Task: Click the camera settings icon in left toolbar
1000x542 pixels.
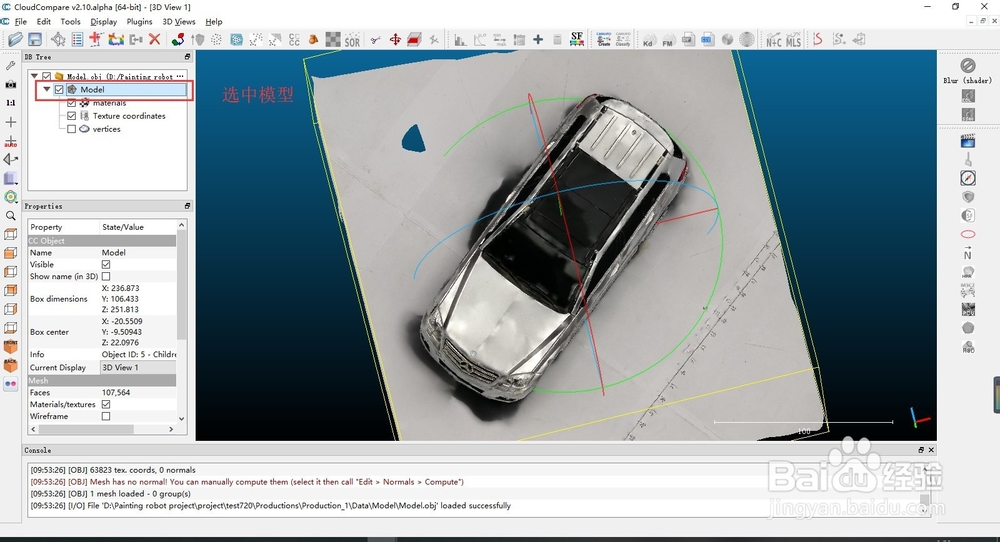Action: coord(11,84)
